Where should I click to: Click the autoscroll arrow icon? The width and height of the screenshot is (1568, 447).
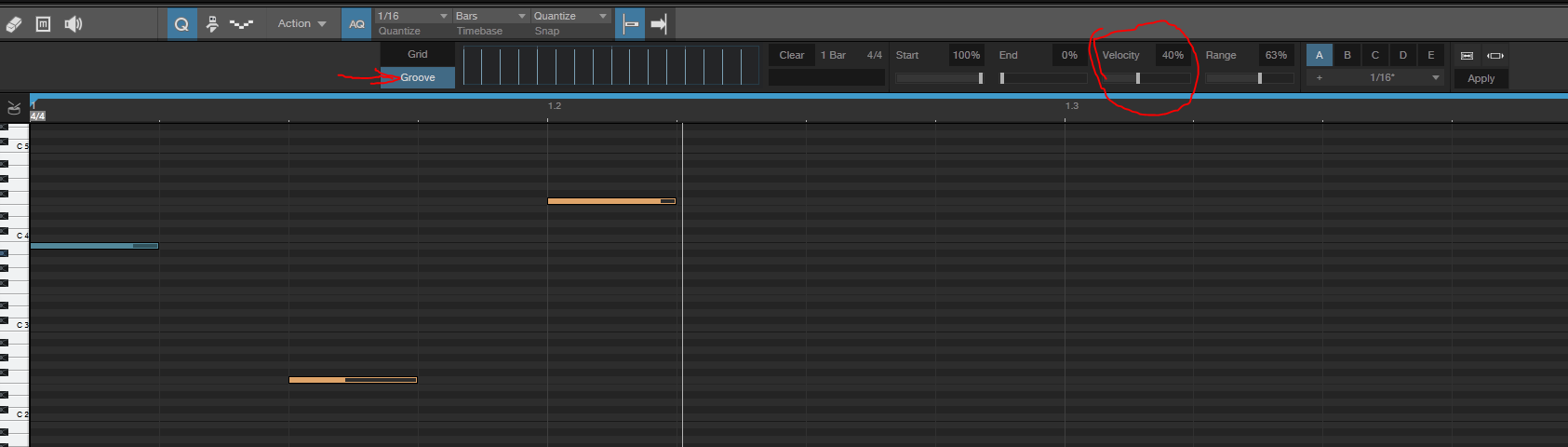[x=659, y=24]
